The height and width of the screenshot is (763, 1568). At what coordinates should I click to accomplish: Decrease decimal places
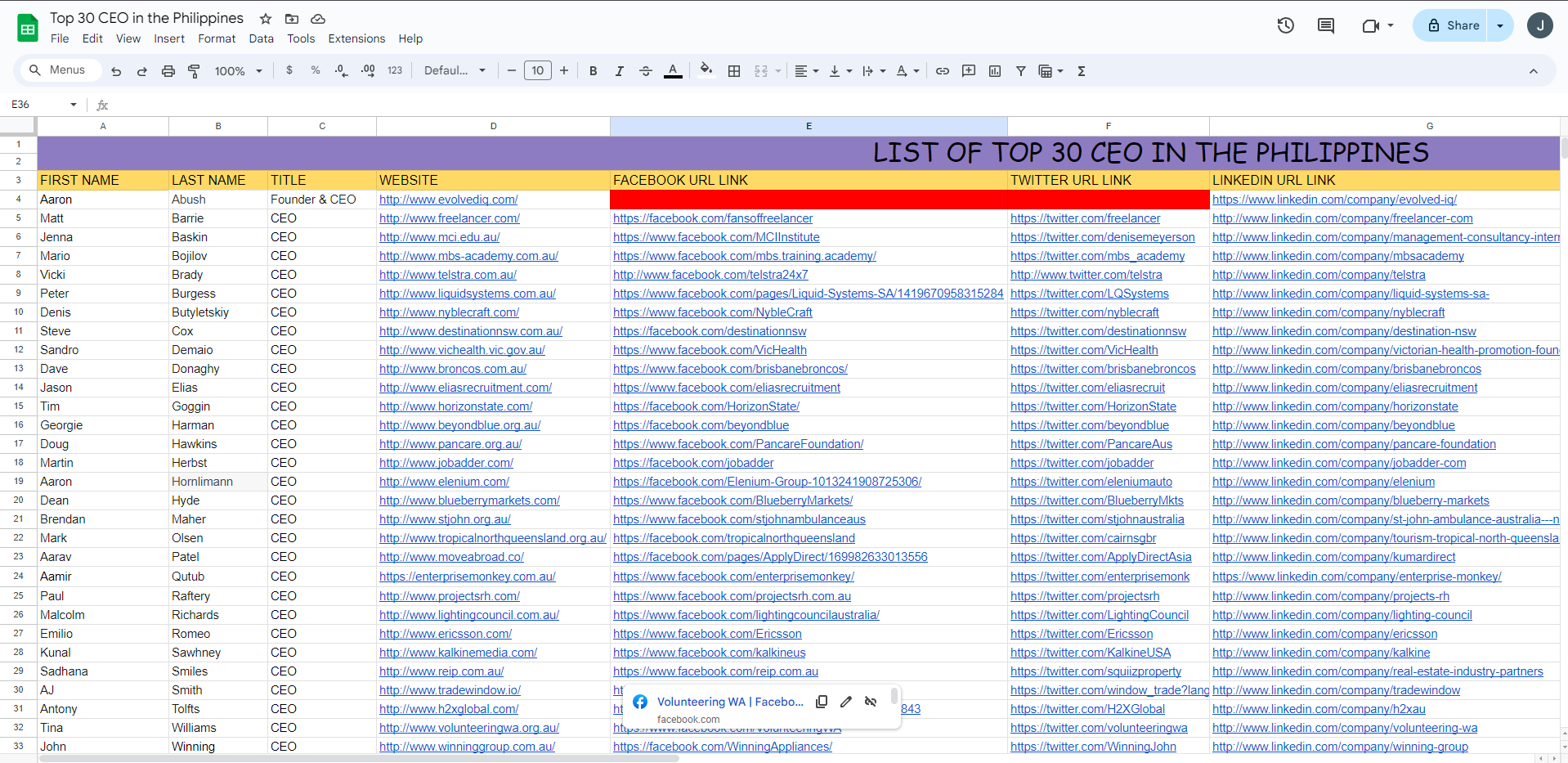click(x=342, y=71)
